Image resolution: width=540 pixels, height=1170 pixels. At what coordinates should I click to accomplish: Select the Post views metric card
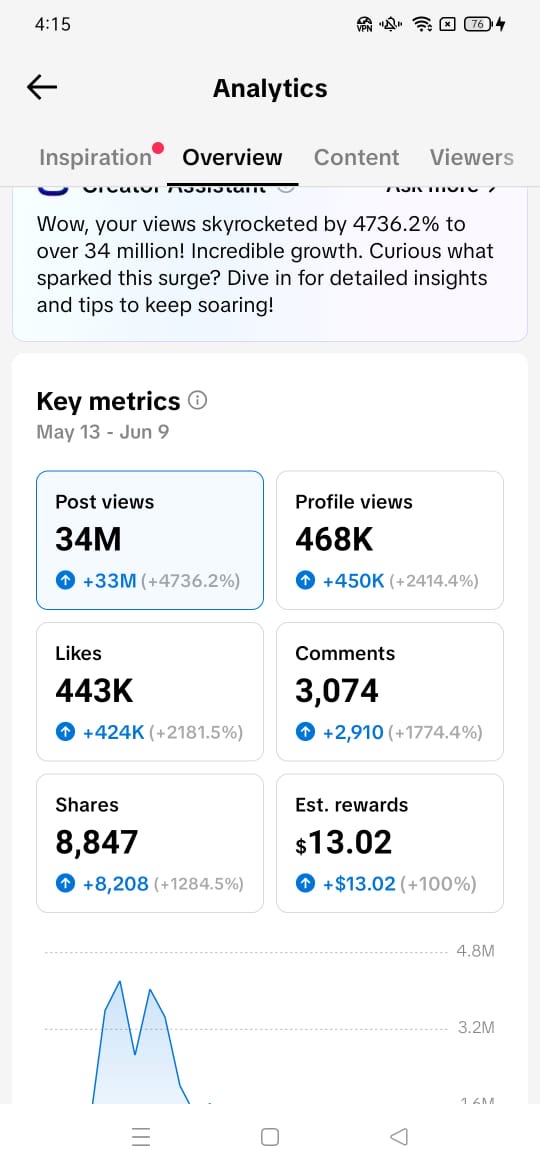tap(150, 540)
